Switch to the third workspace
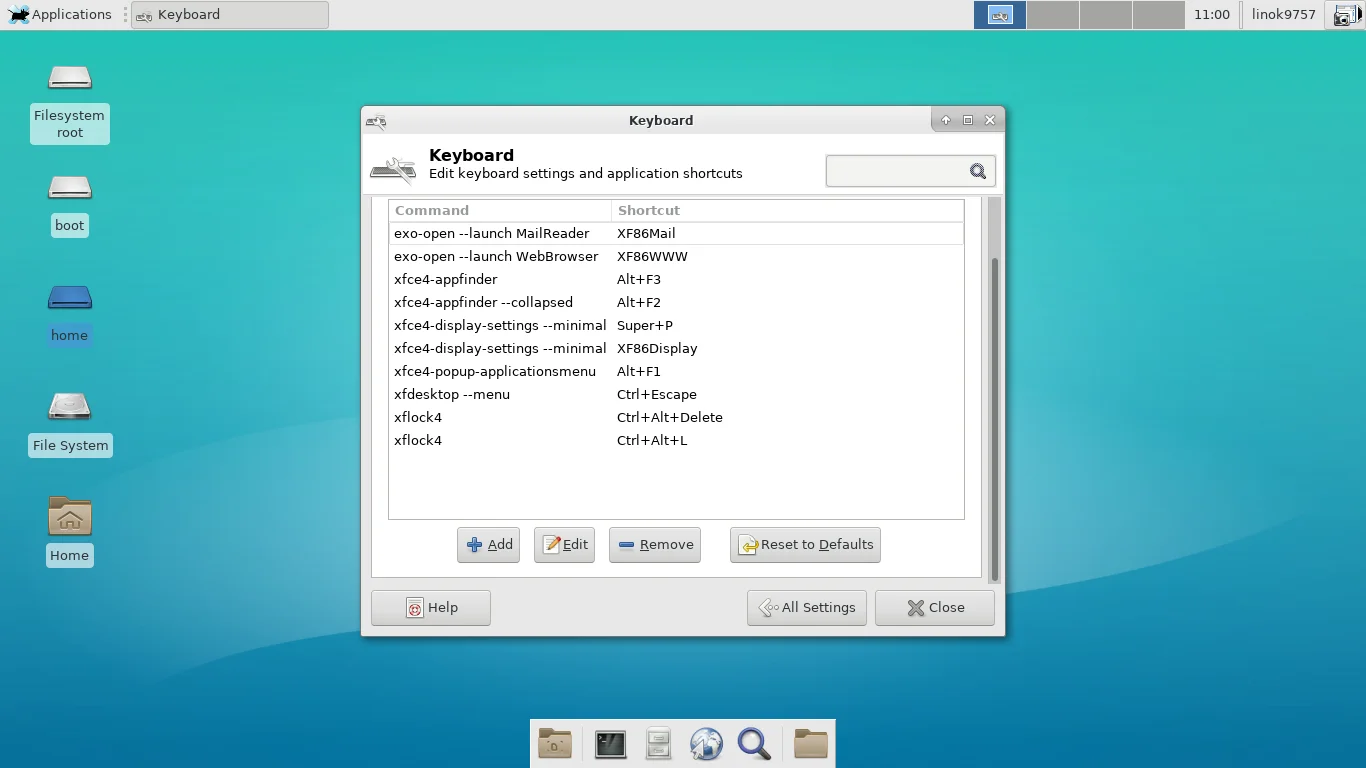 (1105, 15)
